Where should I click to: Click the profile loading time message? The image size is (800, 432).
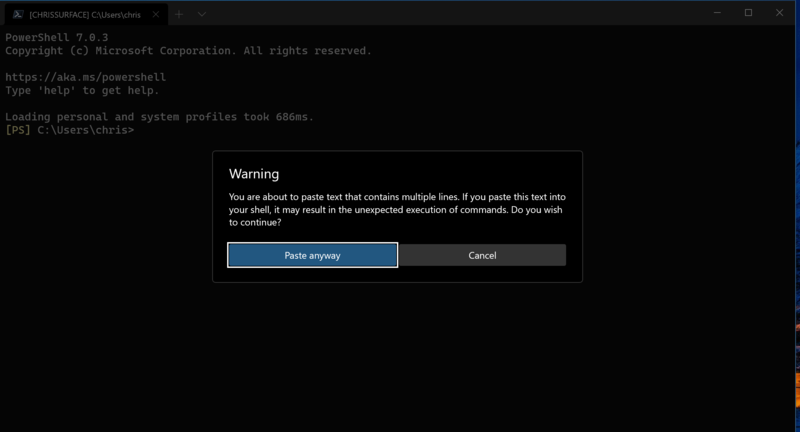point(159,117)
